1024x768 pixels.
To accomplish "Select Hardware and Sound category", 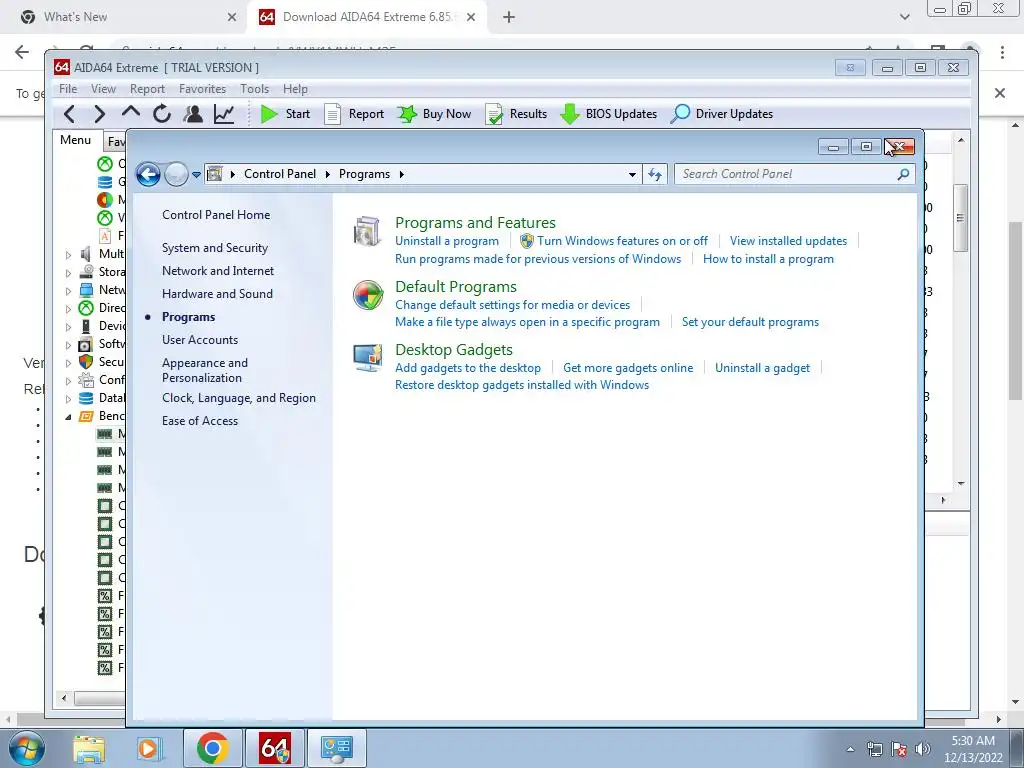I will coord(217,294).
